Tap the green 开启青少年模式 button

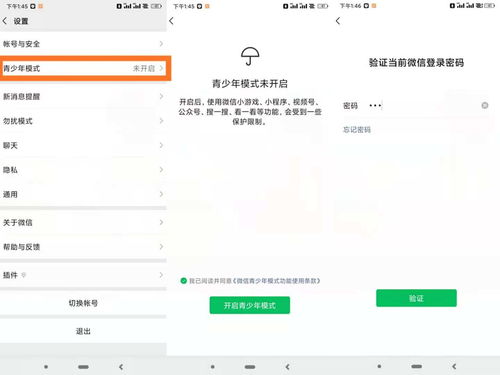(x=250, y=305)
